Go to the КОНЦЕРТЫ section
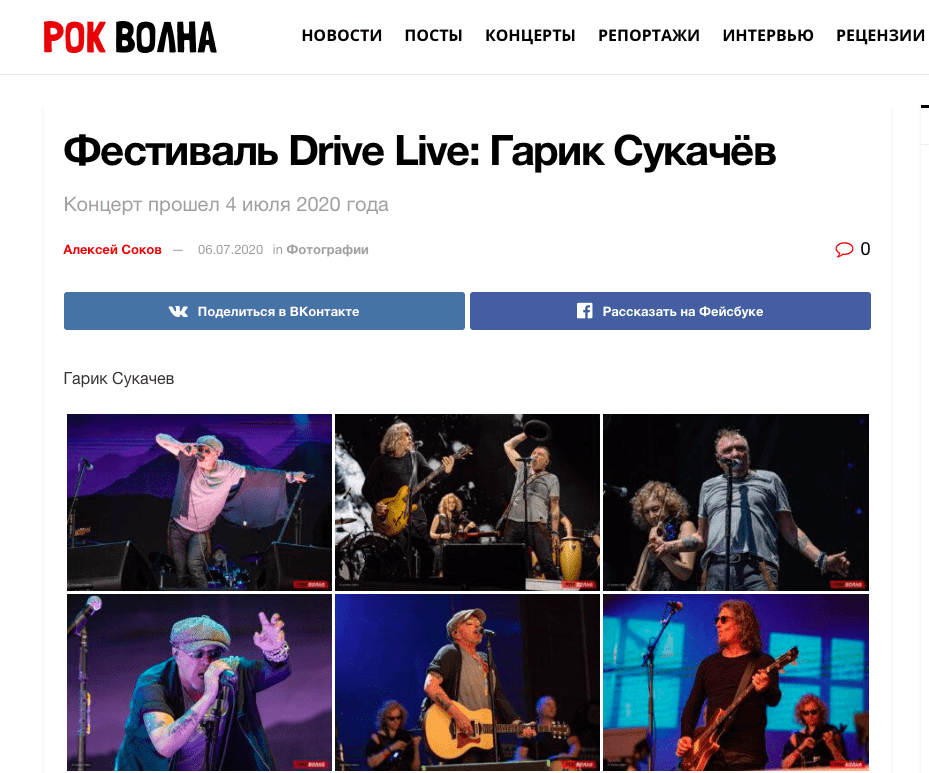Image resolution: width=929 pixels, height=773 pixels. click(530, 36)
